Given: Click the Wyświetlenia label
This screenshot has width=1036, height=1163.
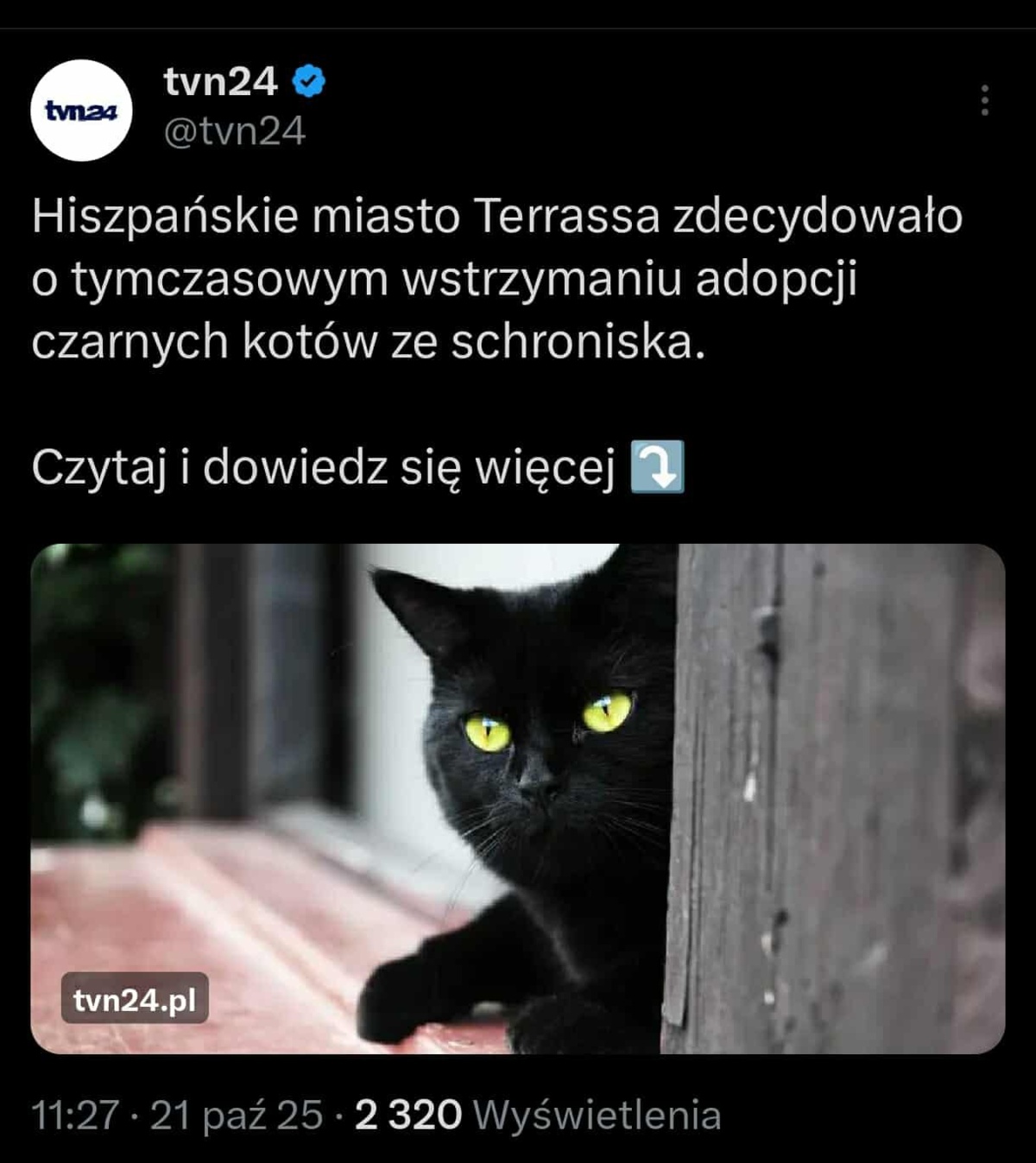Looking at the screenshot, I should (x=597, y=1115).
